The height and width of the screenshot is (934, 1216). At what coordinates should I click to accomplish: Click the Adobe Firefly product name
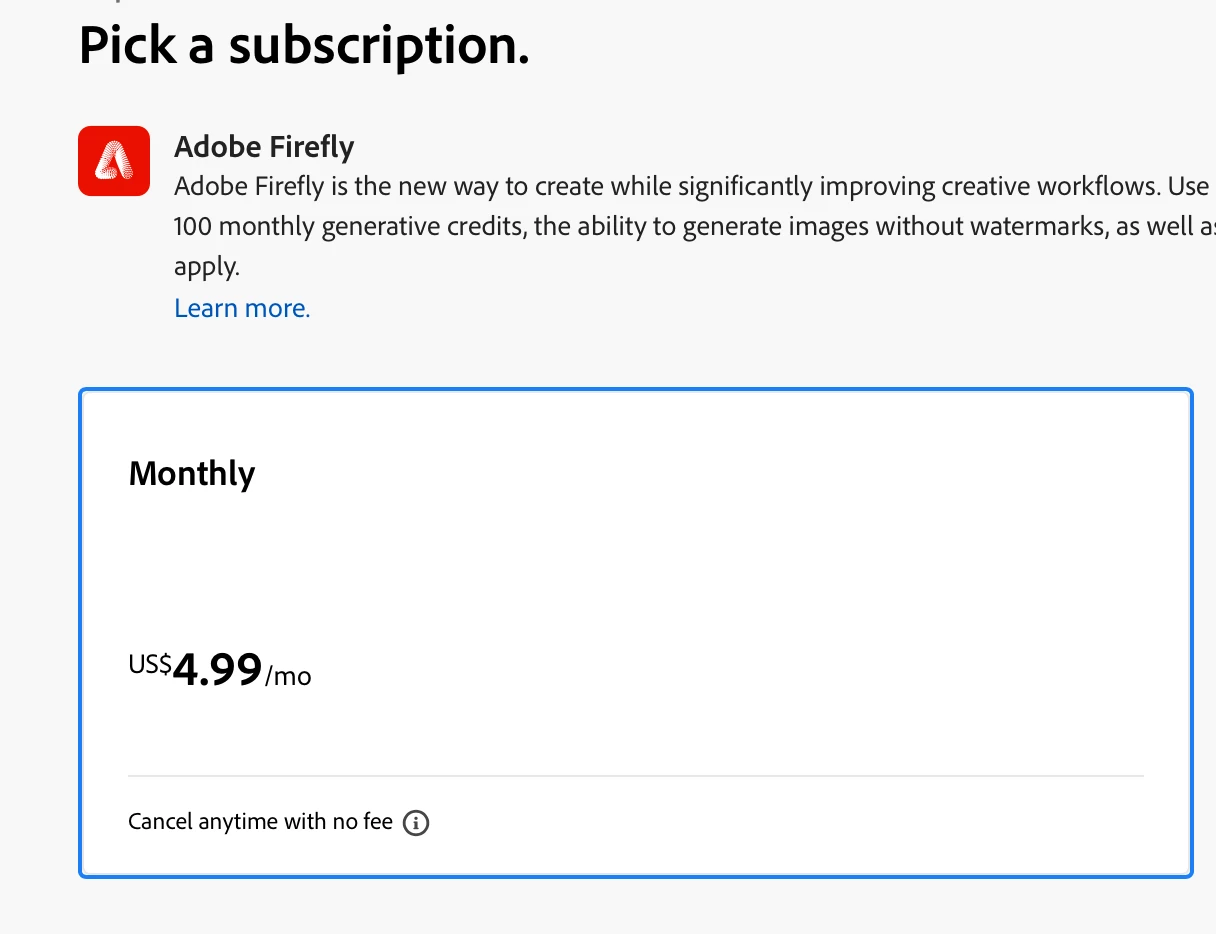pos(264,147)
